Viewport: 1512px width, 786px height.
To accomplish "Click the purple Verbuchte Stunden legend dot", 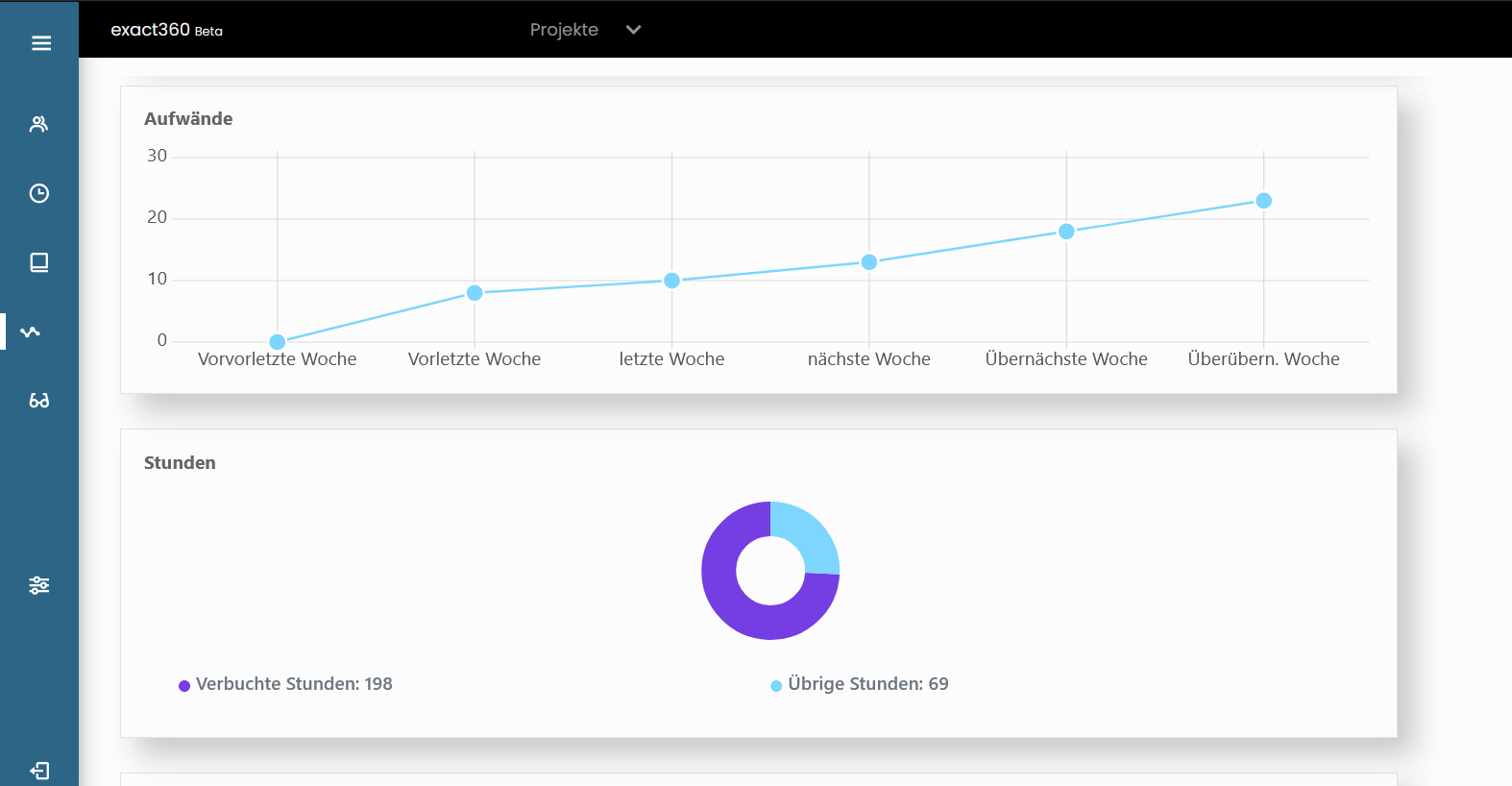I will (x=184, y=686).
